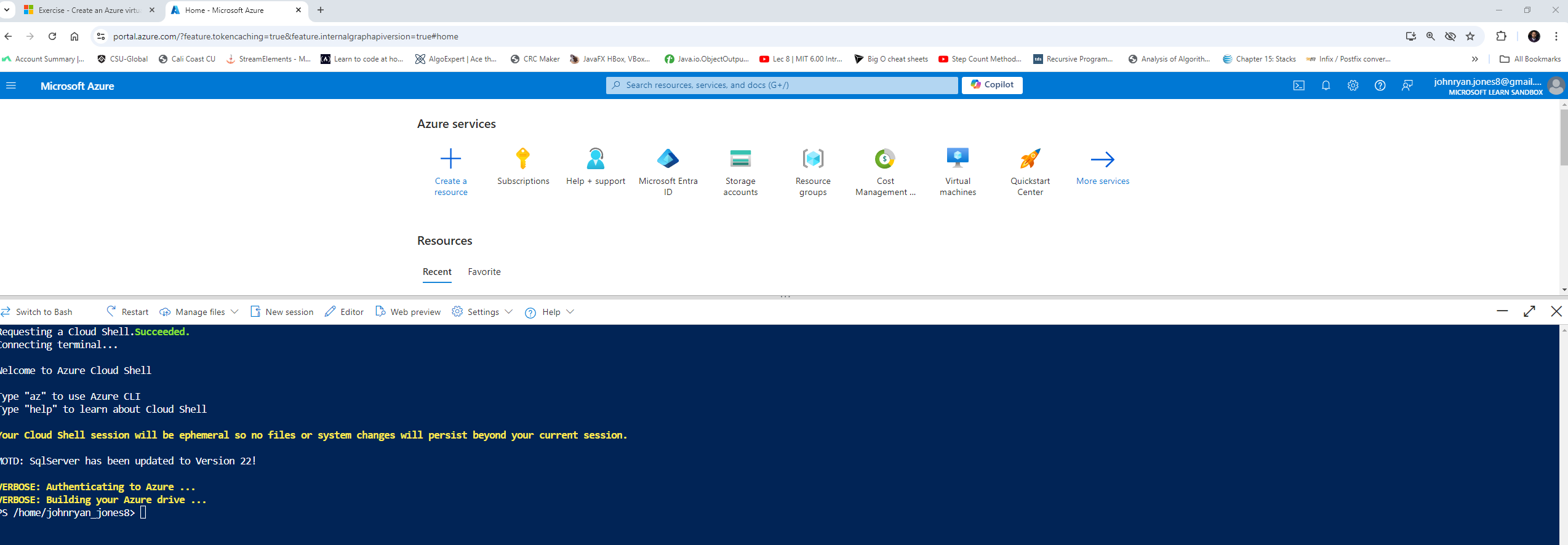The width and height of the screenshot is (1568, 545).
Task: Maximize the Cloud Shell panel
Action: [1529, 311]
